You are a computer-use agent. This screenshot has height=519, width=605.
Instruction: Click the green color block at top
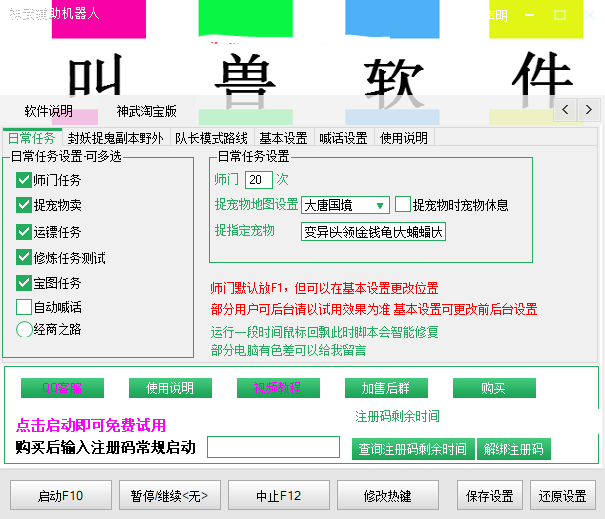click(245, 18)
